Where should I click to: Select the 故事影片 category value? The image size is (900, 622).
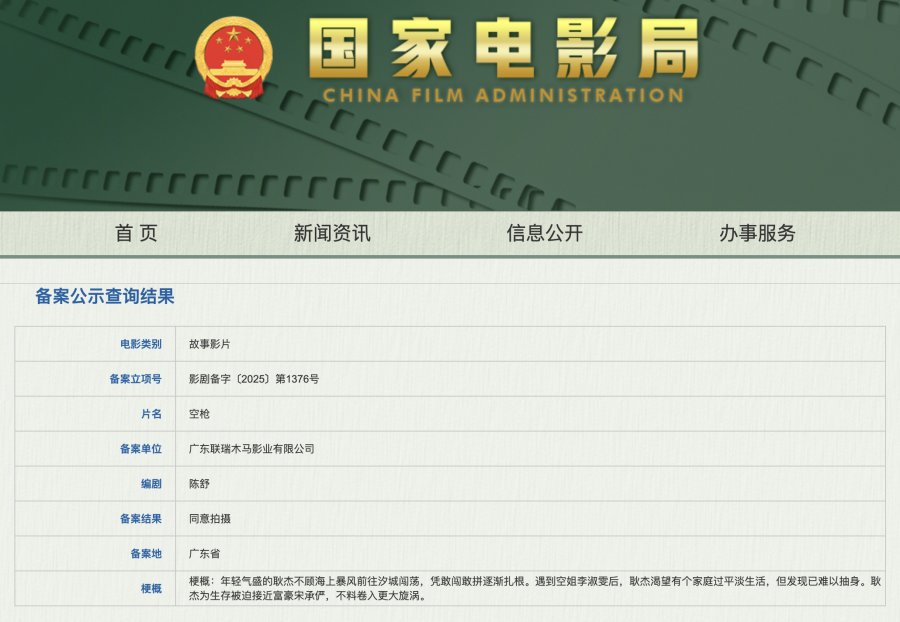pos(209,344)
